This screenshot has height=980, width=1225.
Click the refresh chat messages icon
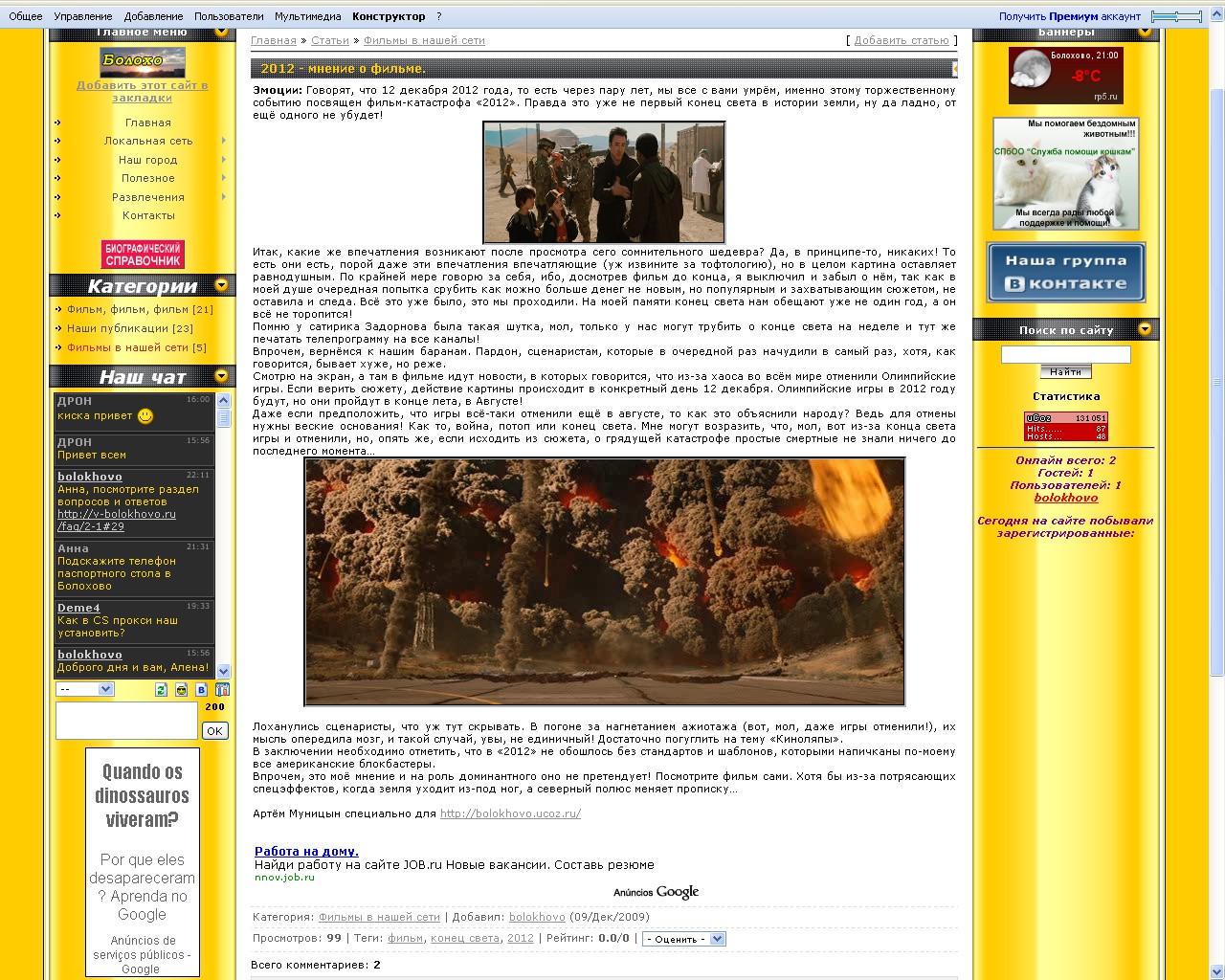point(161,689)
